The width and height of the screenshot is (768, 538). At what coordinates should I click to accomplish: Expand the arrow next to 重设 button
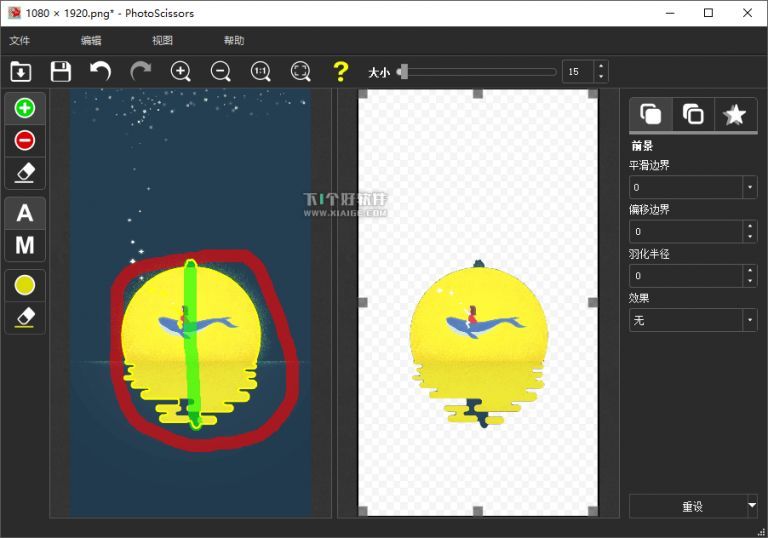click(x=752, y=506)
